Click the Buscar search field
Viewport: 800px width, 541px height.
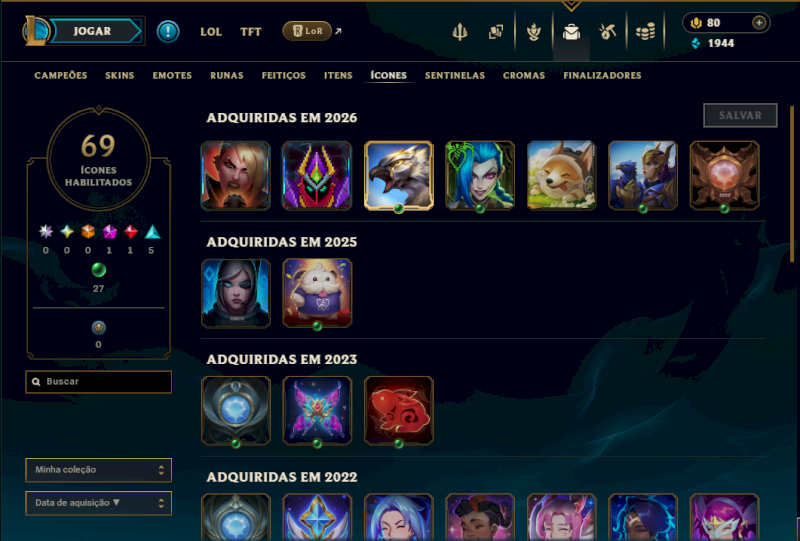pos(98,382)
